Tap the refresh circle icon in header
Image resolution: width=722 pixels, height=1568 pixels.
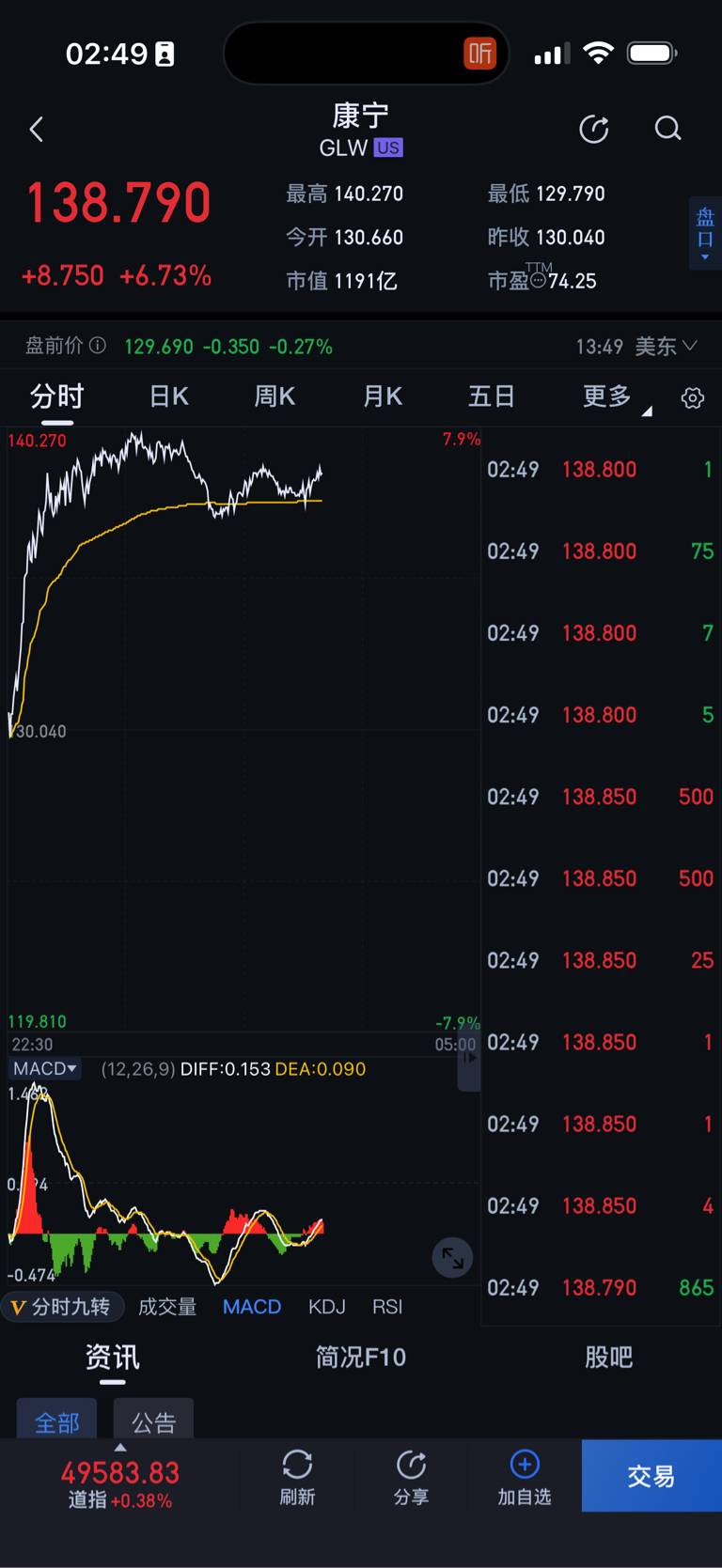[593, 129]
